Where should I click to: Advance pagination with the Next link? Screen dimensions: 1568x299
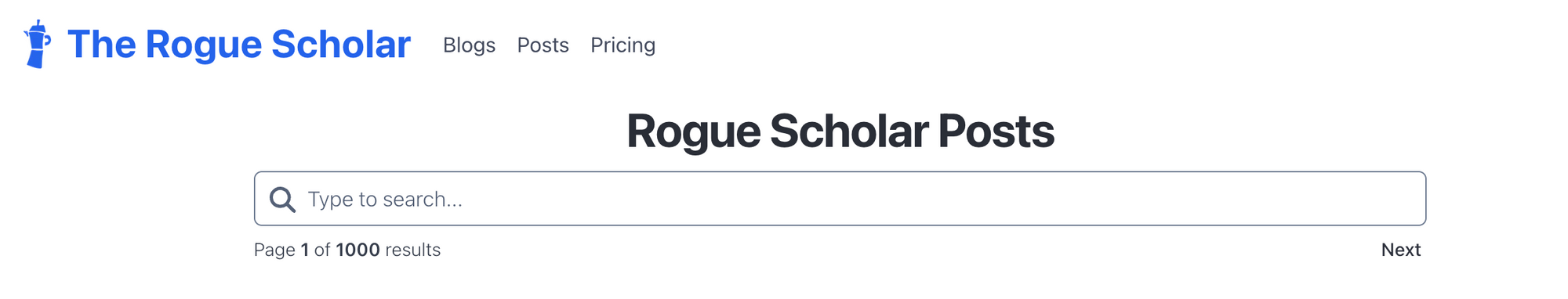point(1400,250)
